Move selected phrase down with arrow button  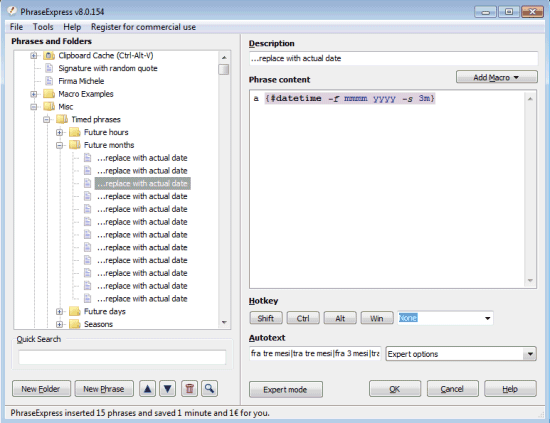(168, 389)
